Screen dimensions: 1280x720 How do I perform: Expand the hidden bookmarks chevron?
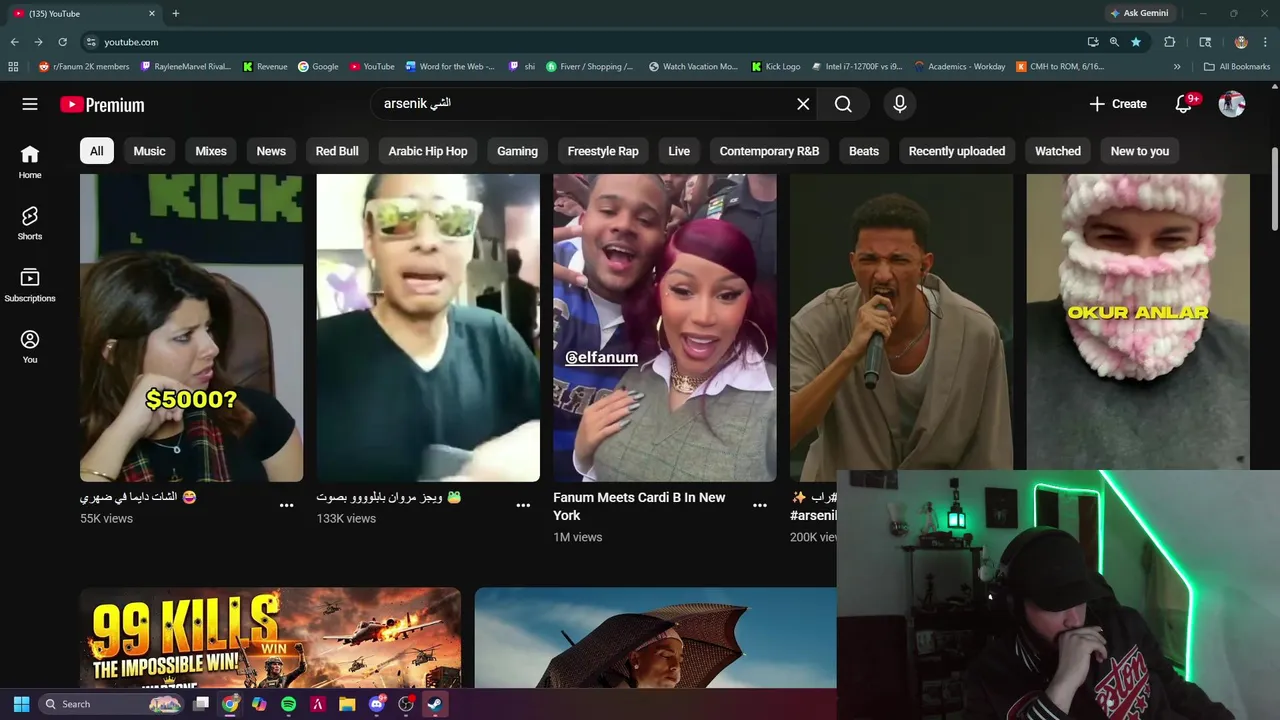tap(1177, 67)
